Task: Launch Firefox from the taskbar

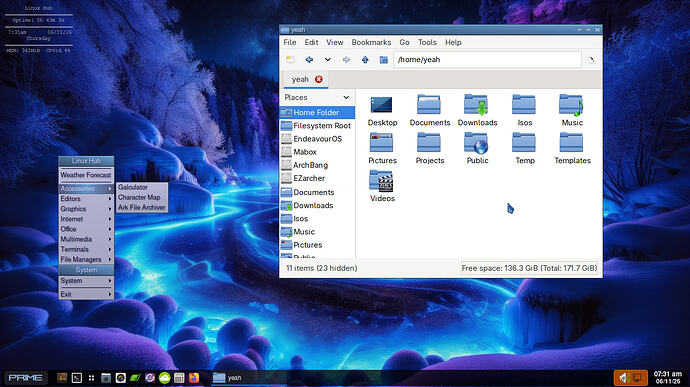Action: pos(194,378)
